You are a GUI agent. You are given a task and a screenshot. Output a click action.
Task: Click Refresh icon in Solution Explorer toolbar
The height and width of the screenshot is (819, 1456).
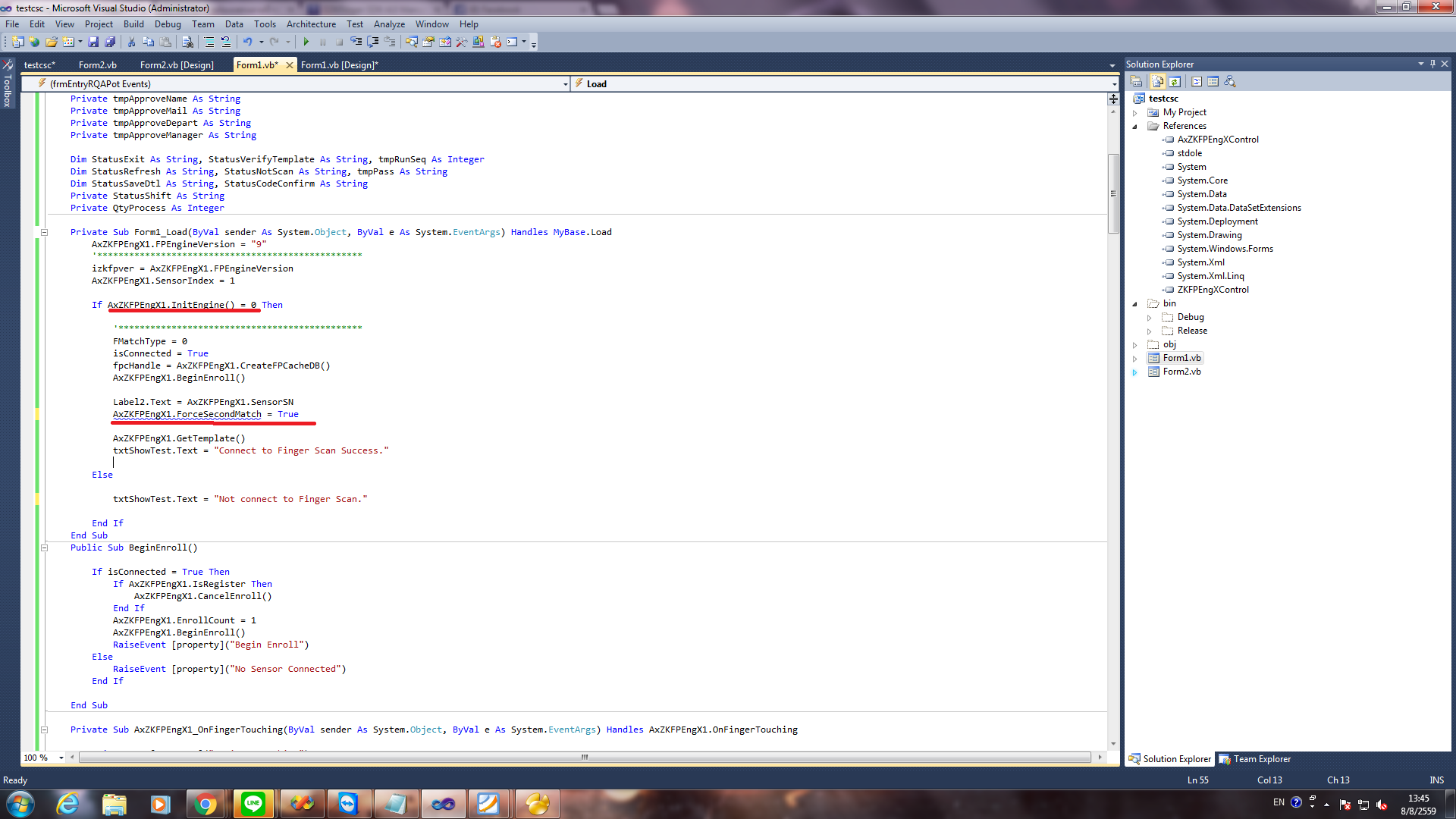pyautogui.click(x=1175, y=81)
